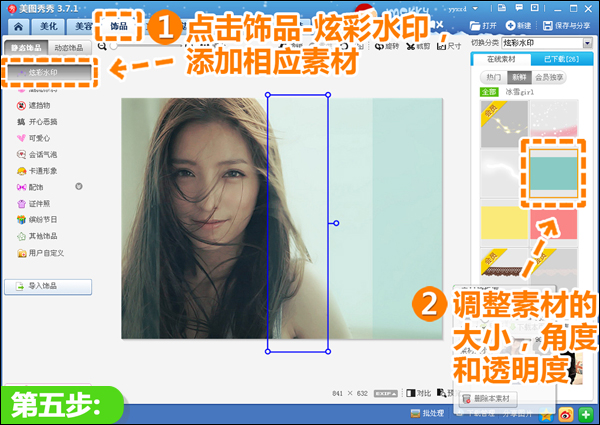600x425 pixels.
Task: Click the top-left handle of selected watermark
Action: coord(268,94)
